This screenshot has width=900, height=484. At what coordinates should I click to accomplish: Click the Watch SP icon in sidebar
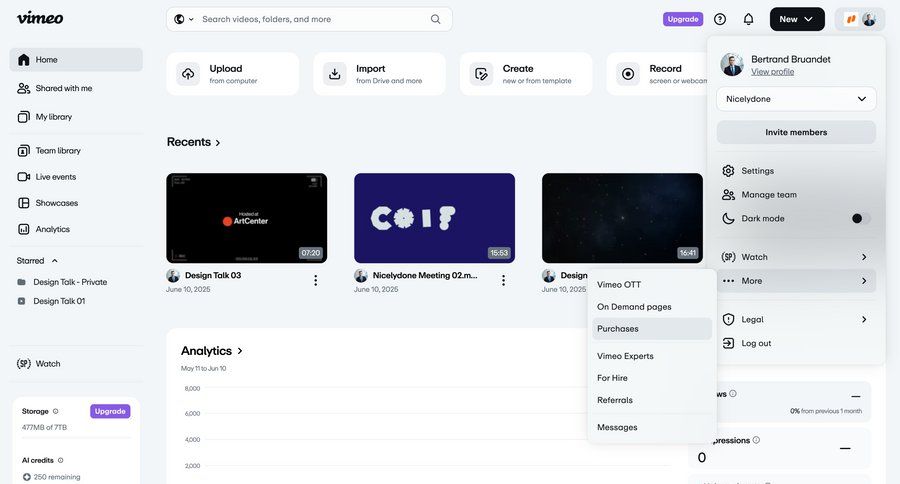24,363
